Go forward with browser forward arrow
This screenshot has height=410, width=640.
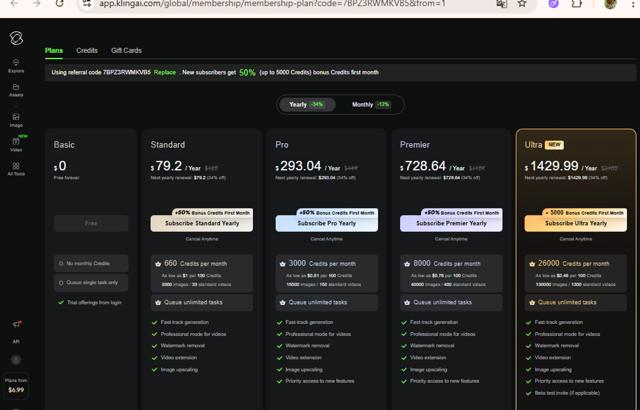[36, 4]
